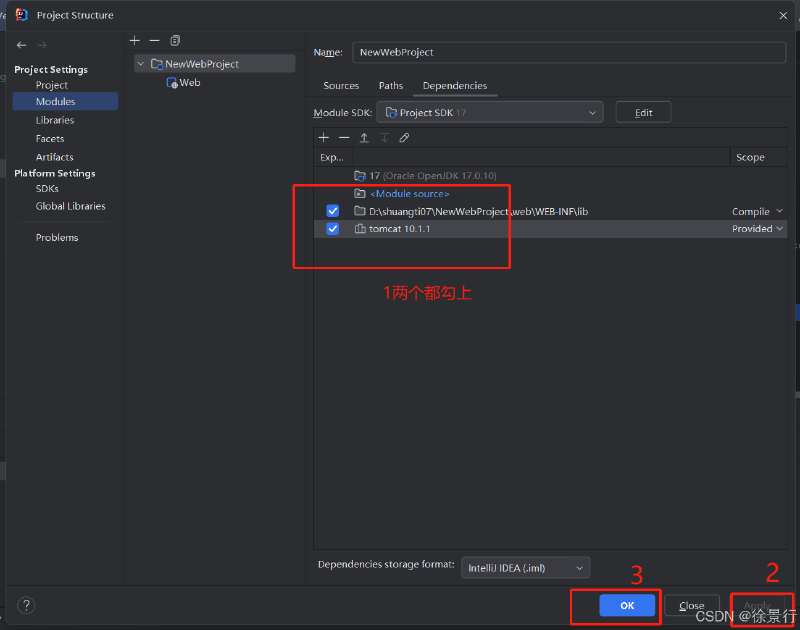Select the NewWebProject module in tree
Image resolution: width=800 pixels, height=630 pixels.
215,64
